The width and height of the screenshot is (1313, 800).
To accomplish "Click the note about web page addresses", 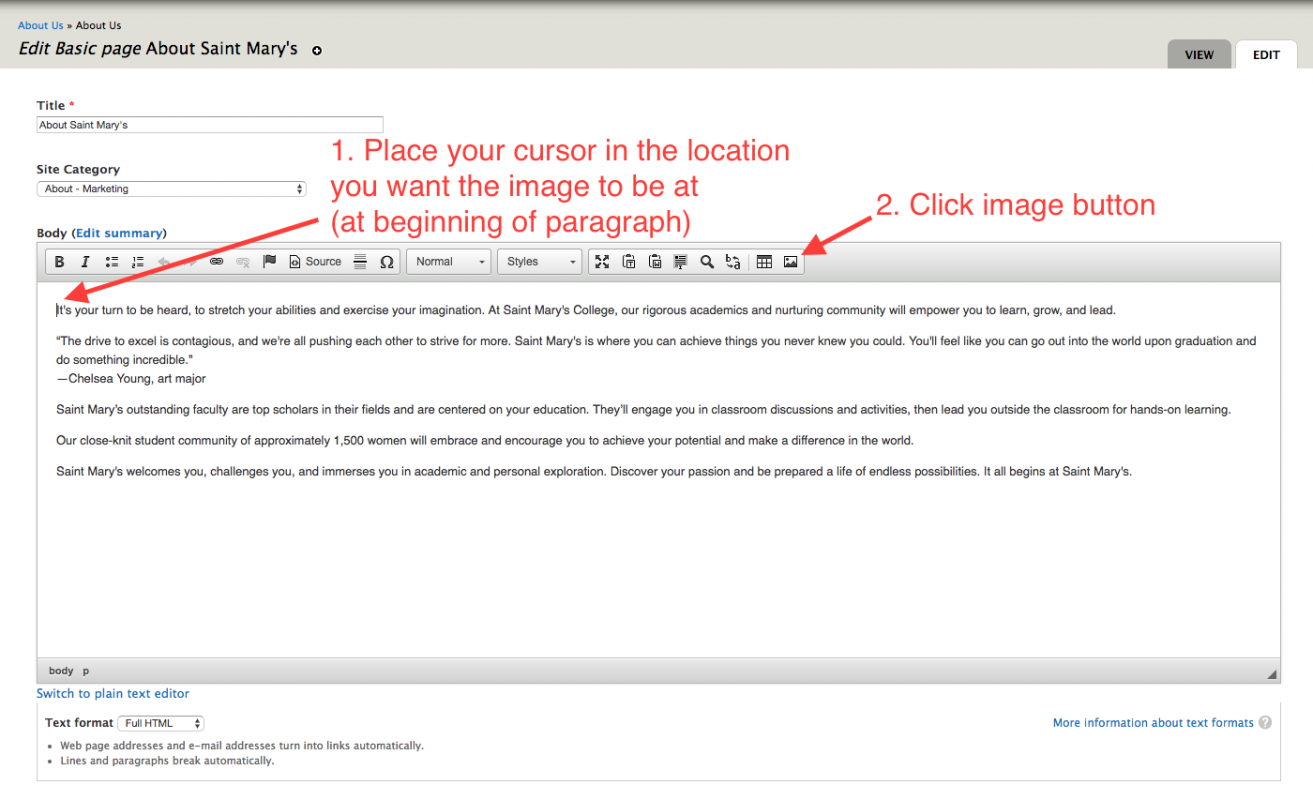I will (x=241, y=745).
